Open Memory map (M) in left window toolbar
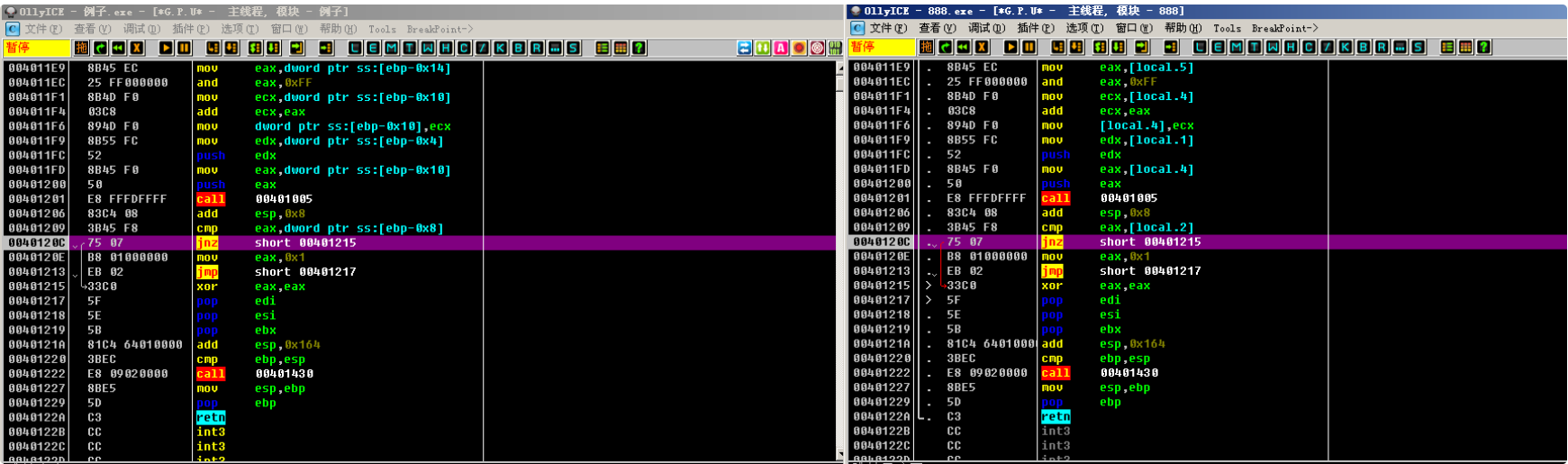This screenshot has height=464, width=1568. coord(391,48)
